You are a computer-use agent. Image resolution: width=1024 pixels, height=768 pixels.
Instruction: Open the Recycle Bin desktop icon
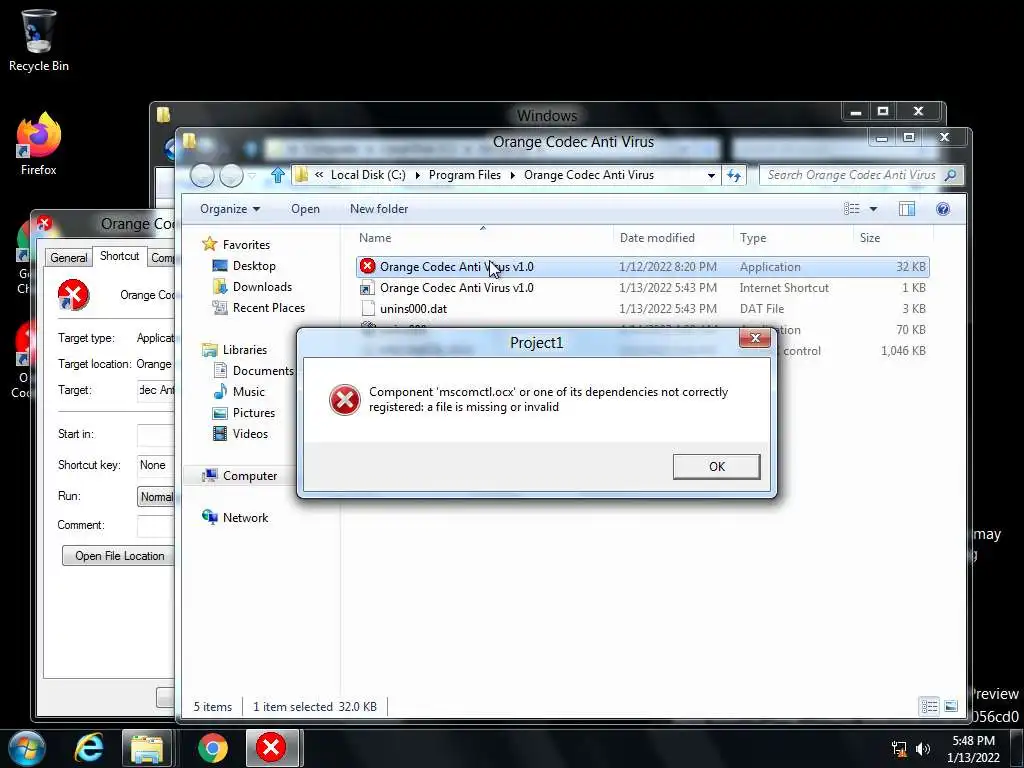pyautogui.click(x=39, y=40)
